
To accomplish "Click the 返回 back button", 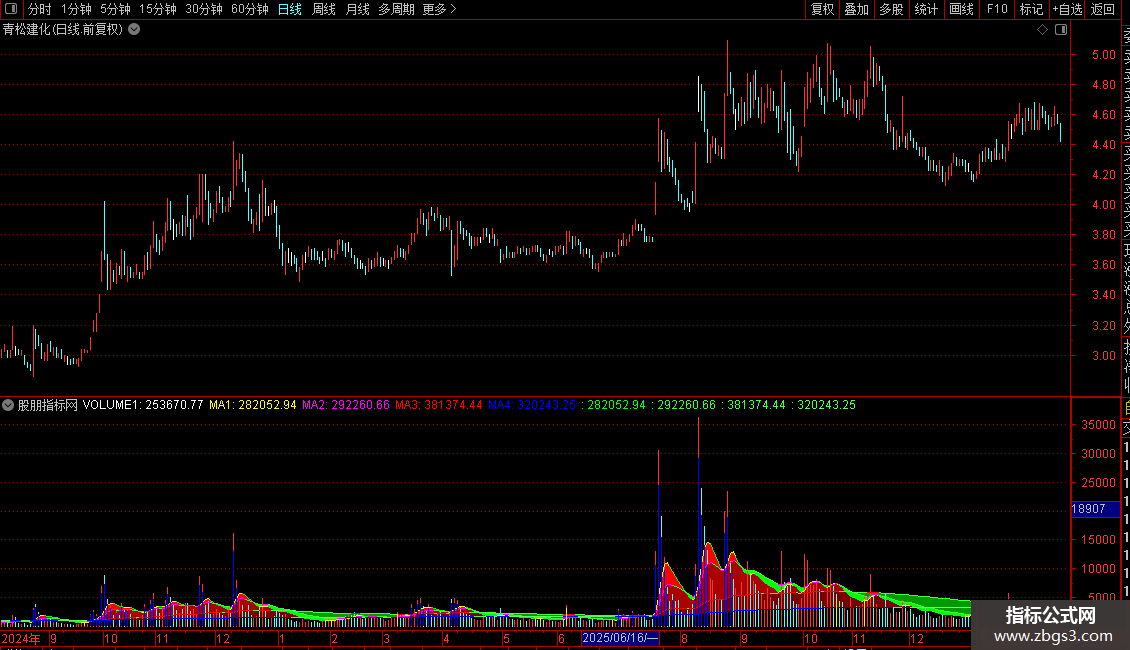I will click(x=1103, y=9).
